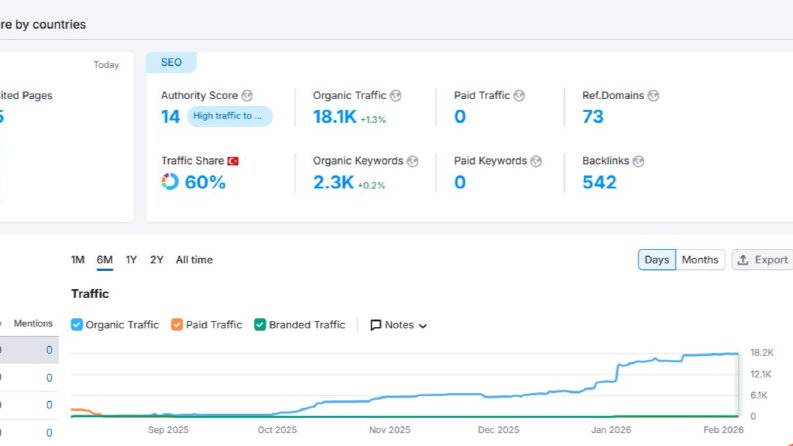Click globe icon beside Organic Keywords
The width and height of the screenshot is (793, 446).
pyautogui.click(x=413, y=161)
